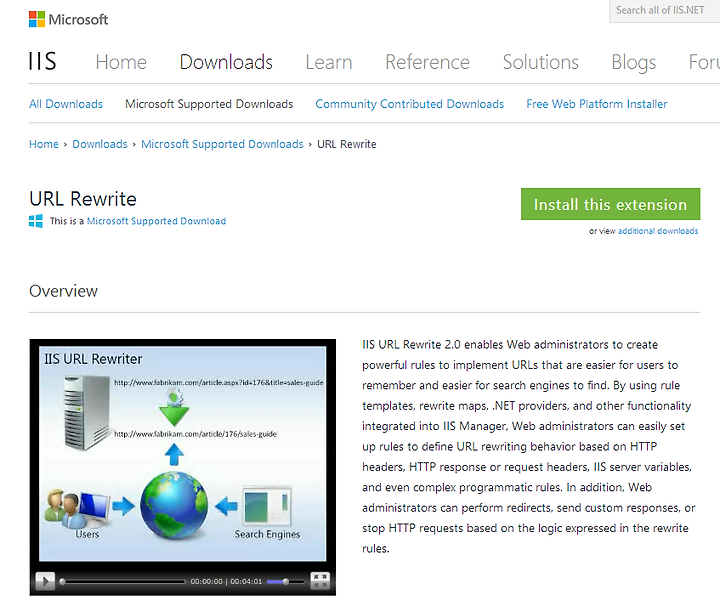The width and height of the screenshot is (720, 606).
Task: Click the IIS URL Rewriter video thumbnail
Action: coord(183,454)
